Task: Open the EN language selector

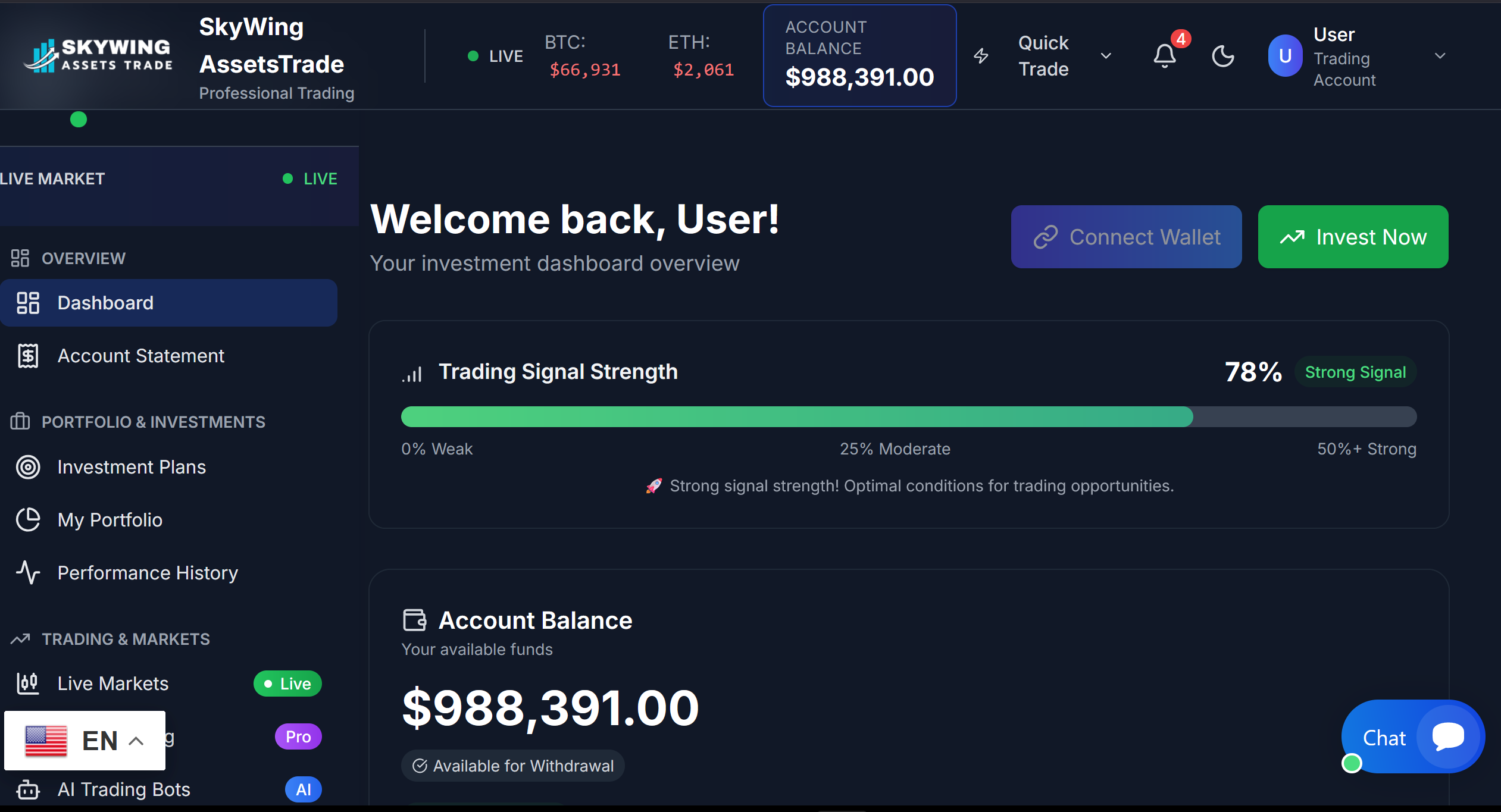Action: (x=85, y=741)
